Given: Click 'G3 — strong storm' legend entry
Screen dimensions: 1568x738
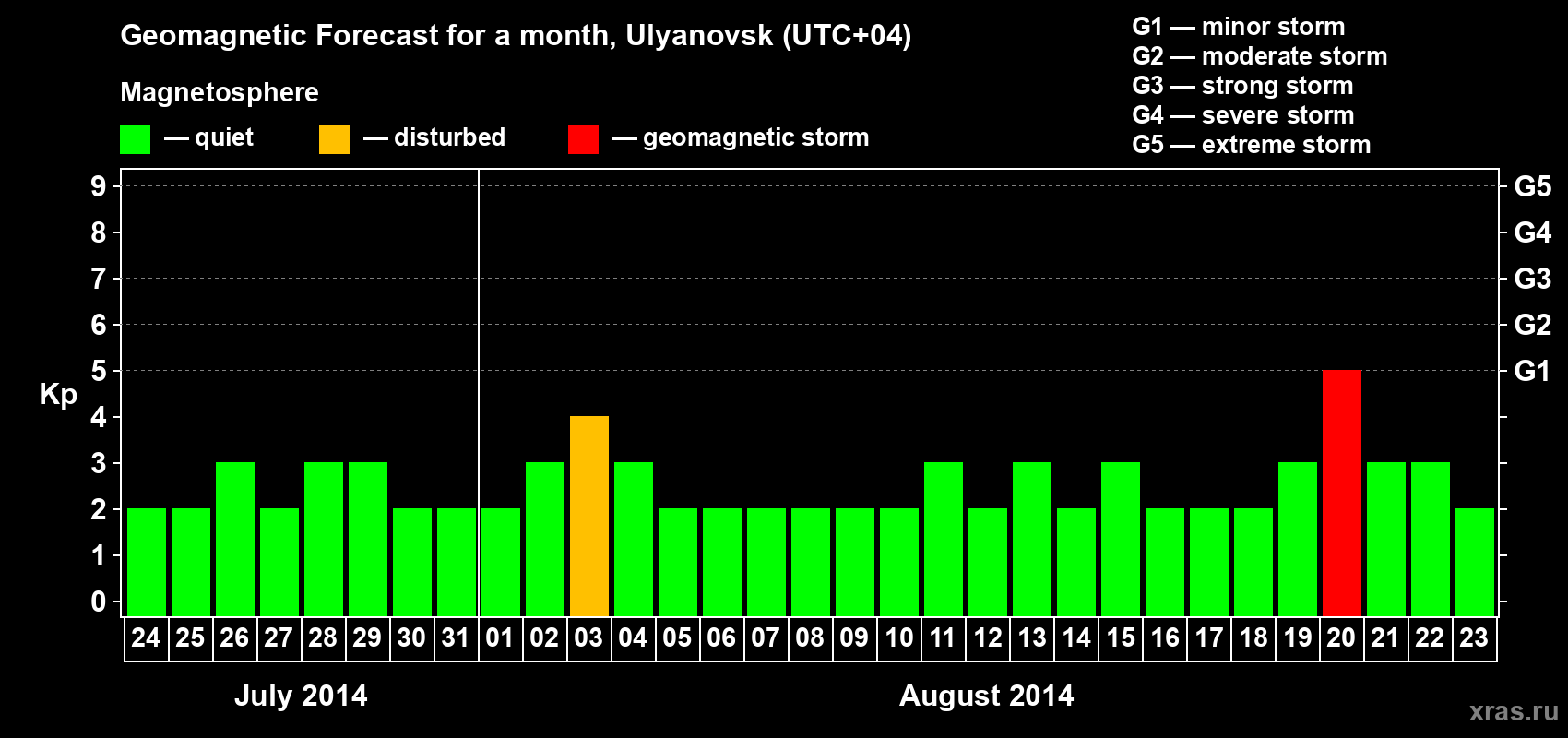Looking at the screenshot, I should click(x=1243, y=86).
